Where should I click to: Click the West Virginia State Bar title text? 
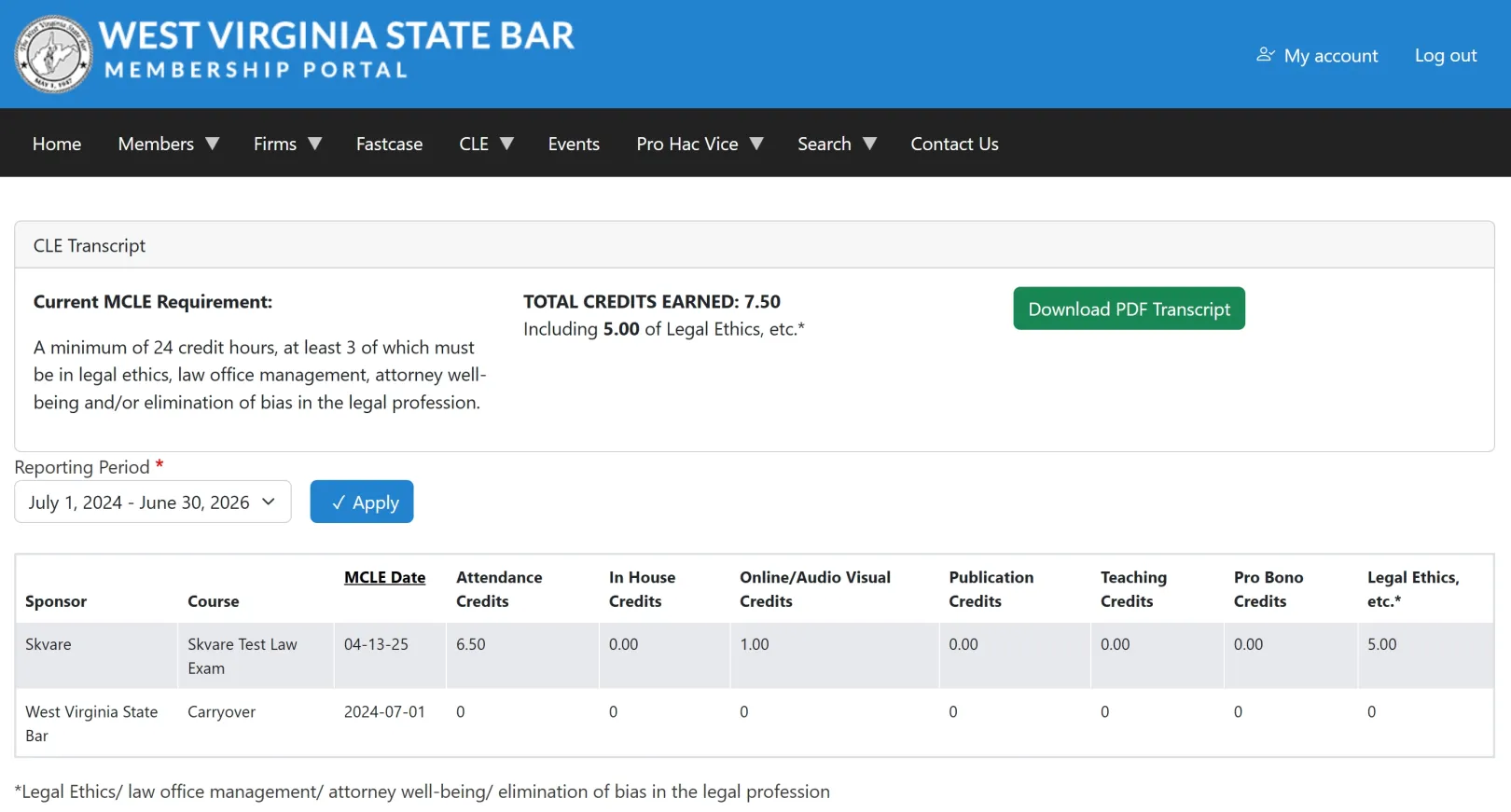(x=337, y=35)
